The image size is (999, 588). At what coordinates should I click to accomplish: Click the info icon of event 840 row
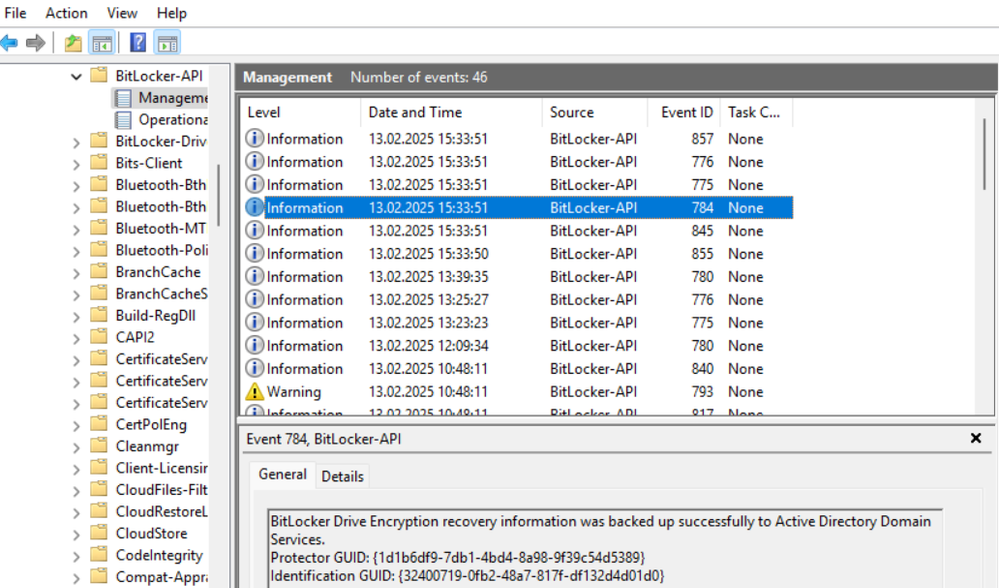254,368
